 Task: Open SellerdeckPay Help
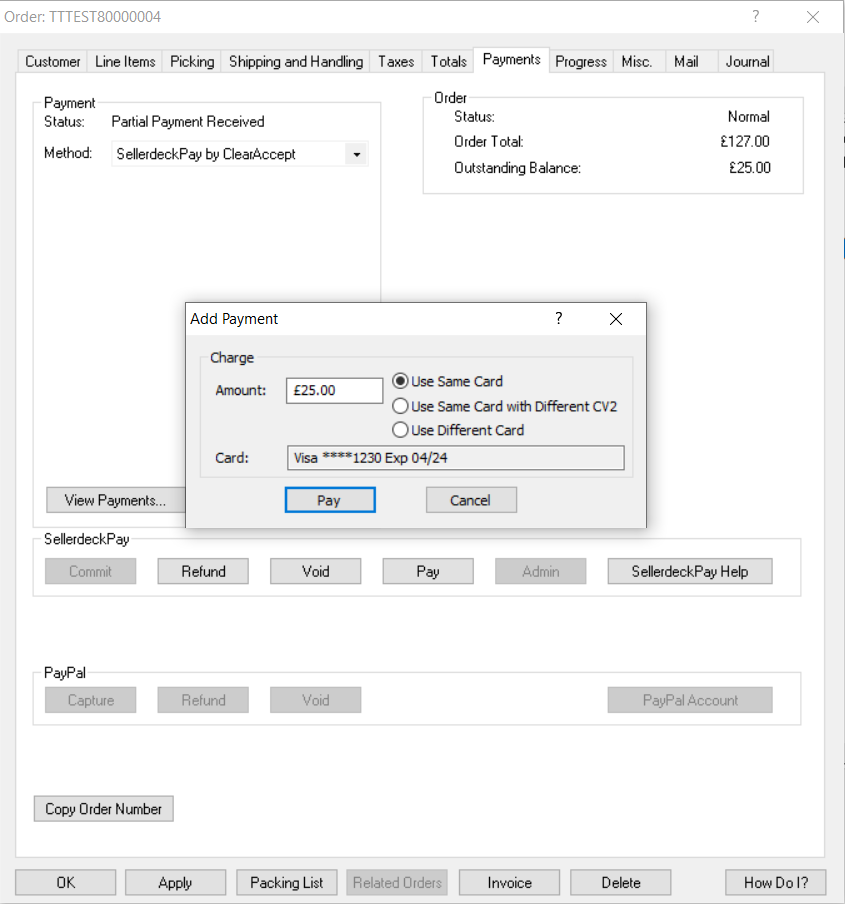pos(689,572)
